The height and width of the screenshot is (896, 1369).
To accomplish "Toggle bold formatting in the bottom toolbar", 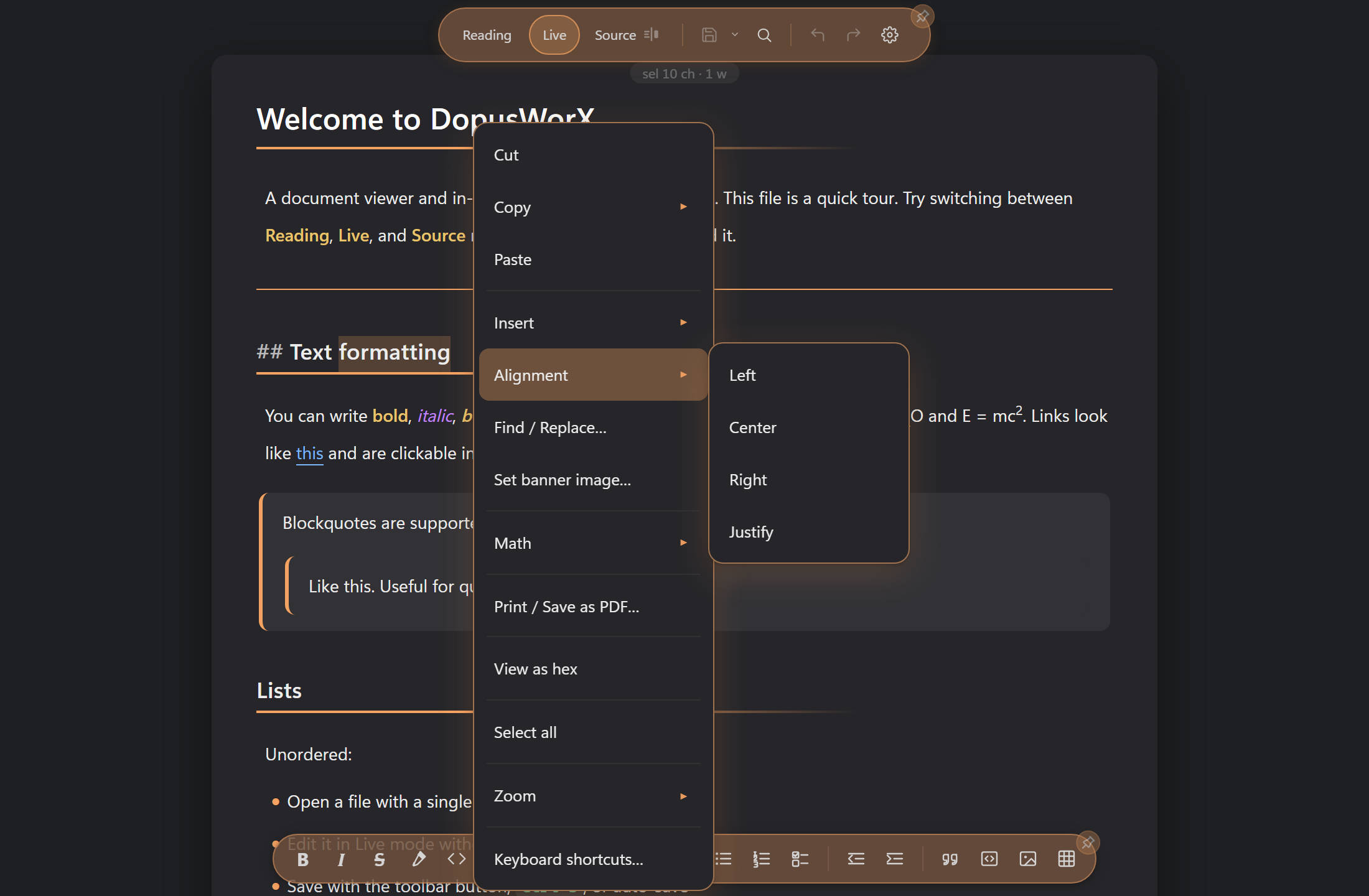I will point(303,859).
